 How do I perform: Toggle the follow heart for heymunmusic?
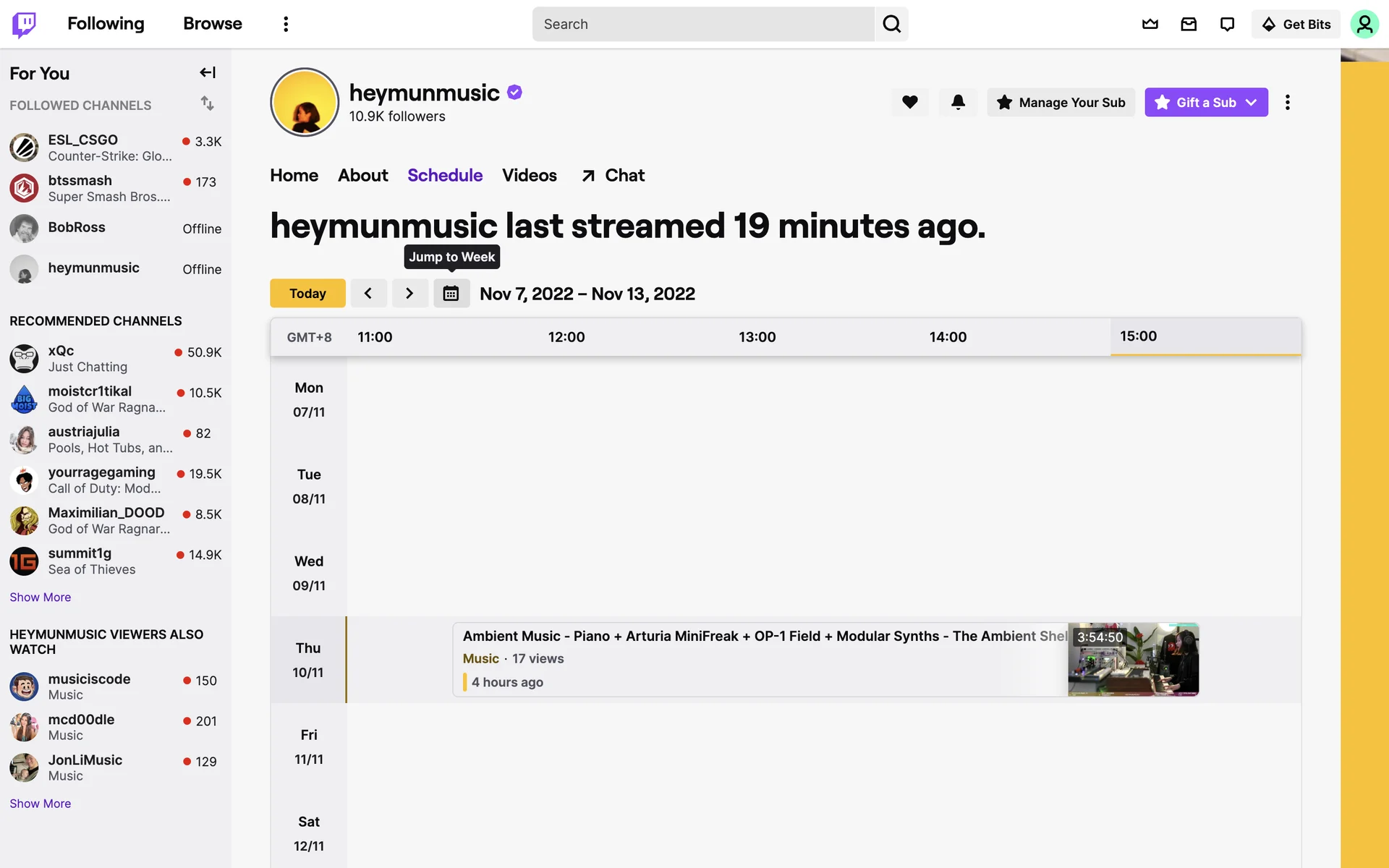[909, 102]
